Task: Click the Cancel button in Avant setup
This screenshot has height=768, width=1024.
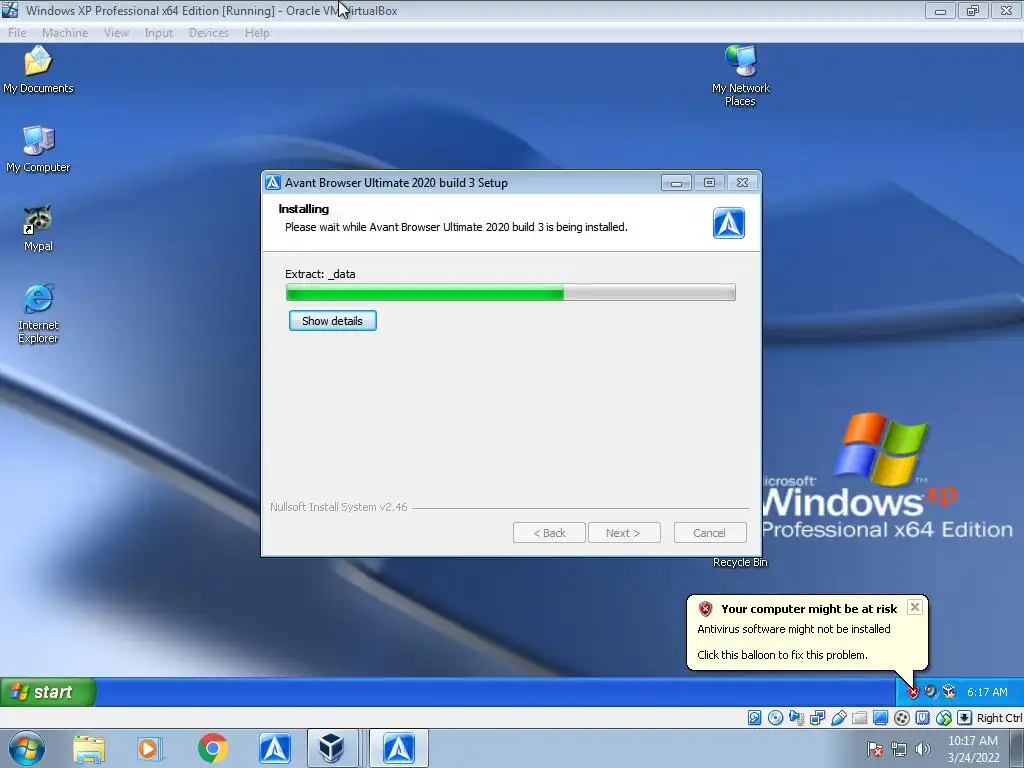Action: (x=710, y=533)
